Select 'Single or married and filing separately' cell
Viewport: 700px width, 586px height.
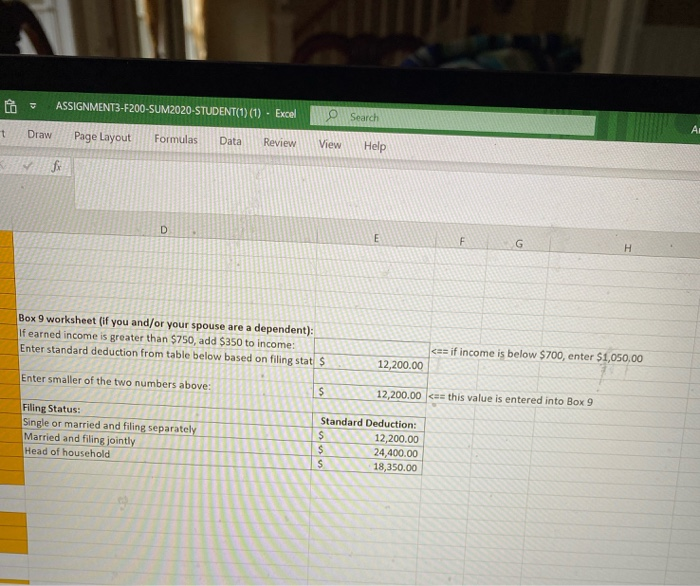[109, 425]
